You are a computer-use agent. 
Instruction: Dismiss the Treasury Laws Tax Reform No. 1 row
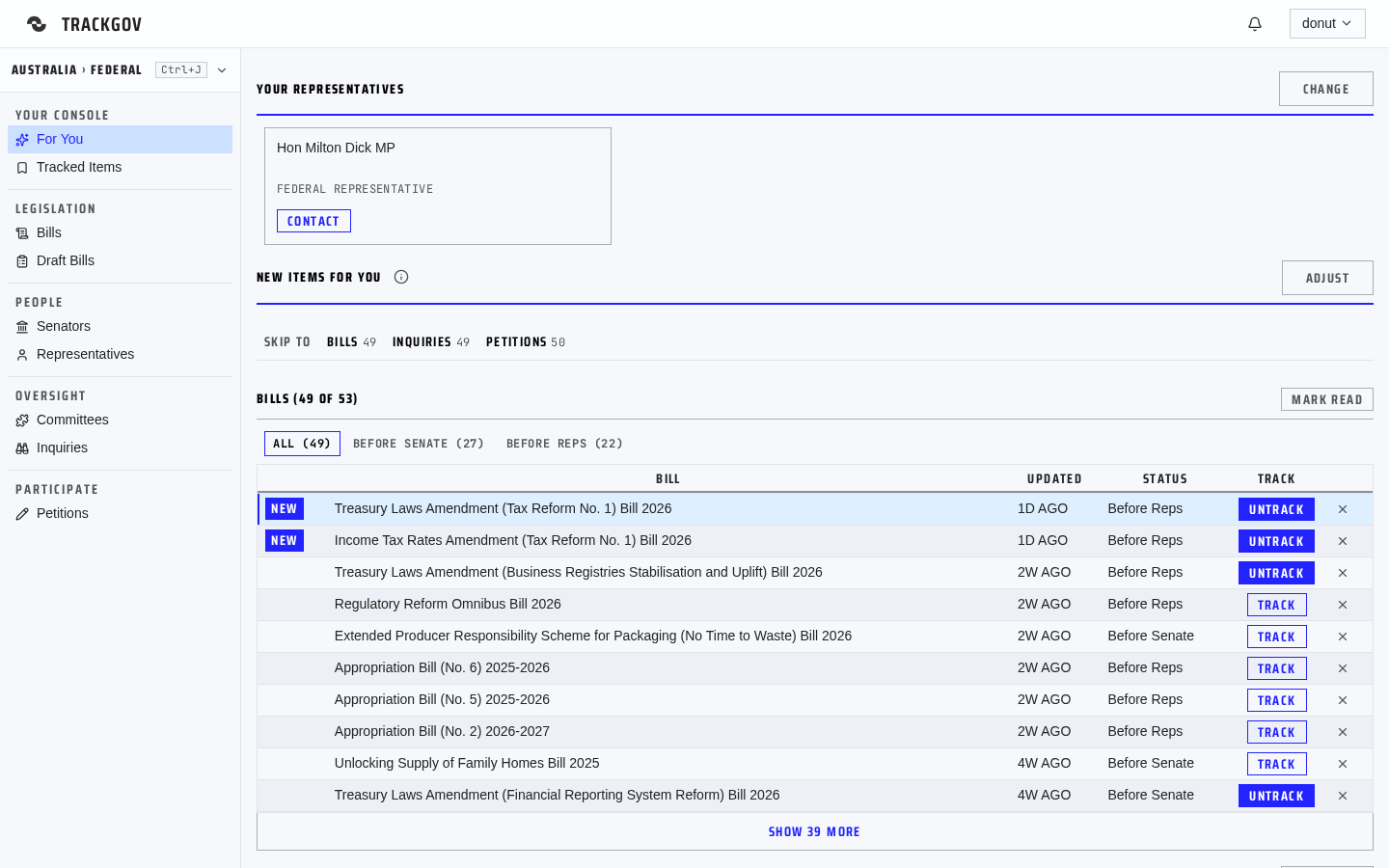pyautogui.click(x=1343, y=509)
